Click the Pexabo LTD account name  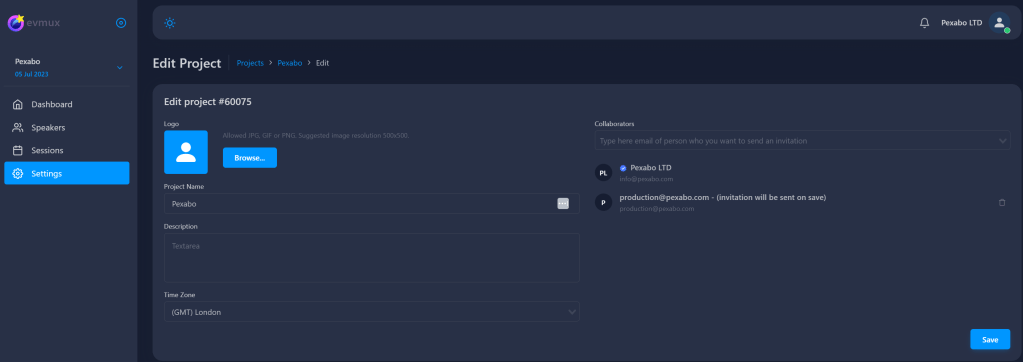click(962, 23)
